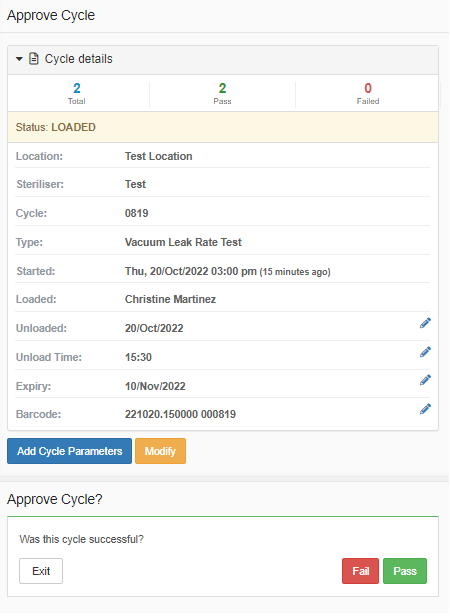
Task: Edit the Unloaded date pencil icon
Action: 426,324
